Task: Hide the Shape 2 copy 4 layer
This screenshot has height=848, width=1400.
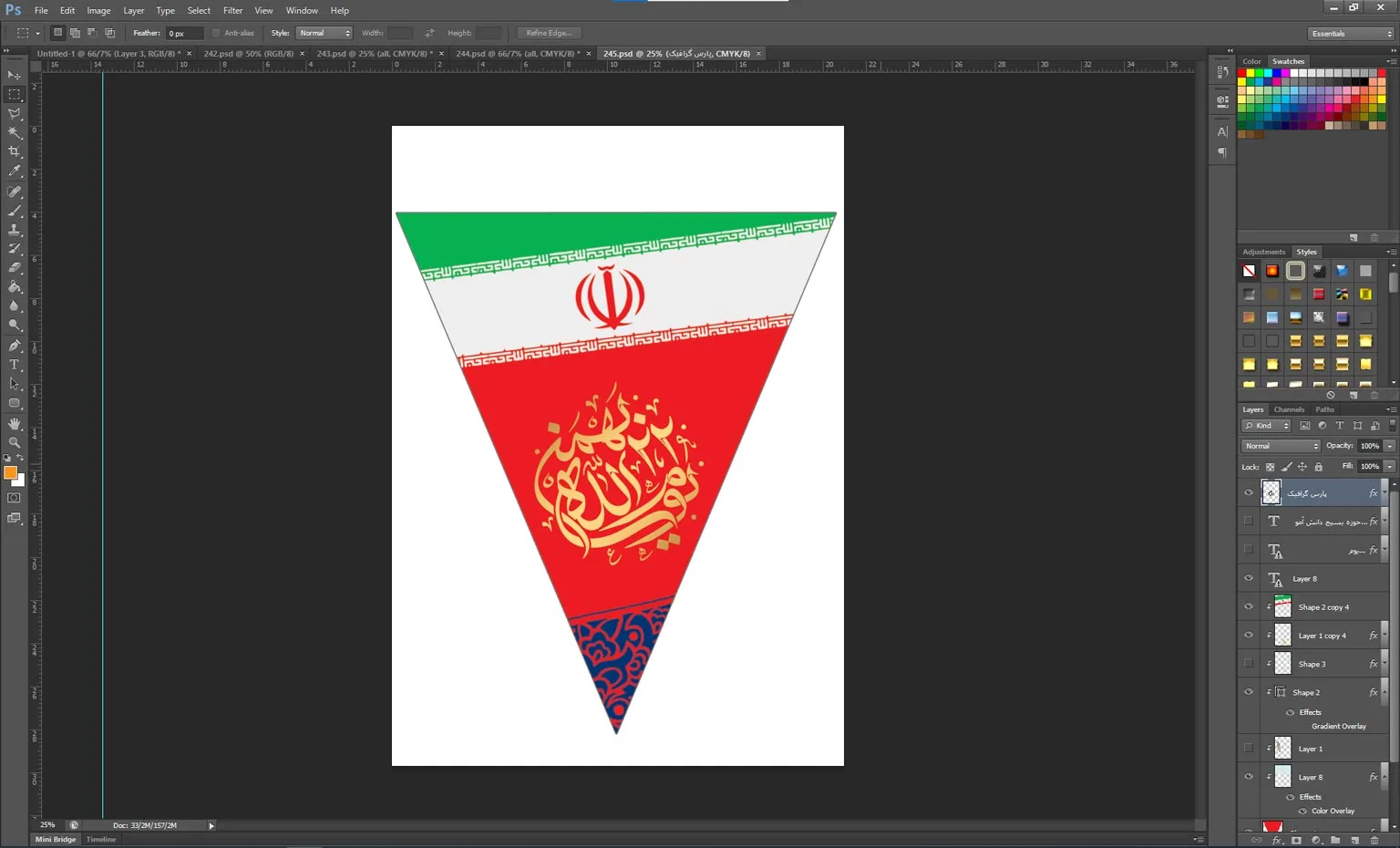Action: [x=1249, y=606]
